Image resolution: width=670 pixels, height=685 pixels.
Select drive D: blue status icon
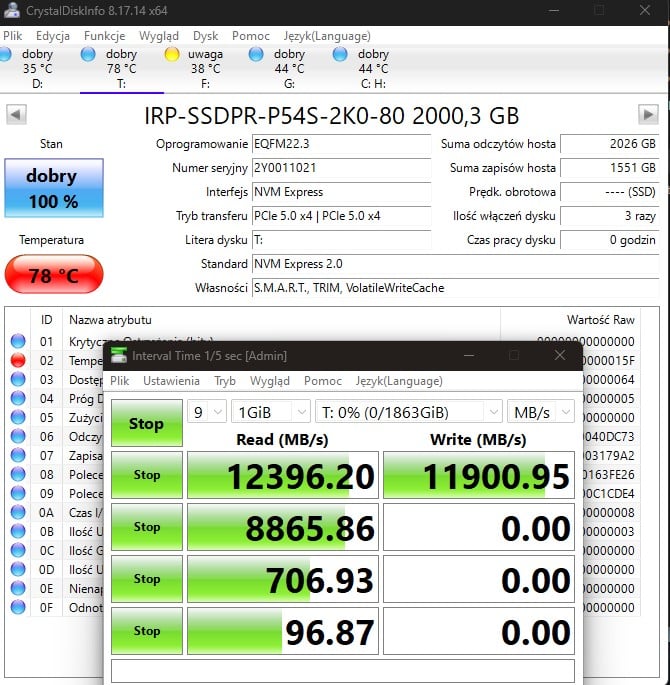(x=5, y=54)
